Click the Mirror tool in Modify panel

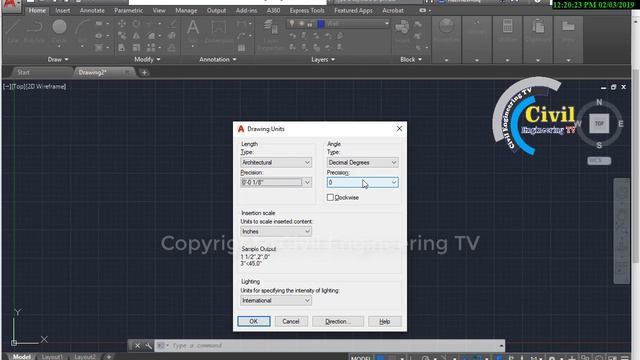coord(136,36)
